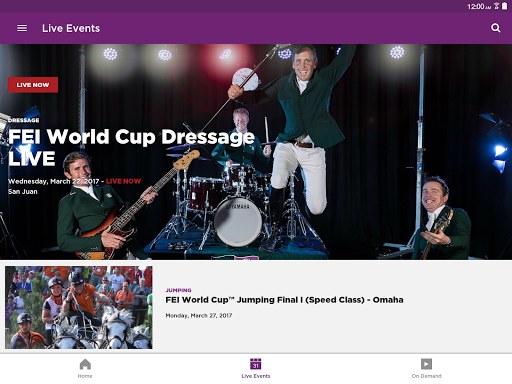Click the Wi-Fi signal status icon
The height and width of the screenshot is (384, 512).
pyautogui.click(x=497, y=6)
